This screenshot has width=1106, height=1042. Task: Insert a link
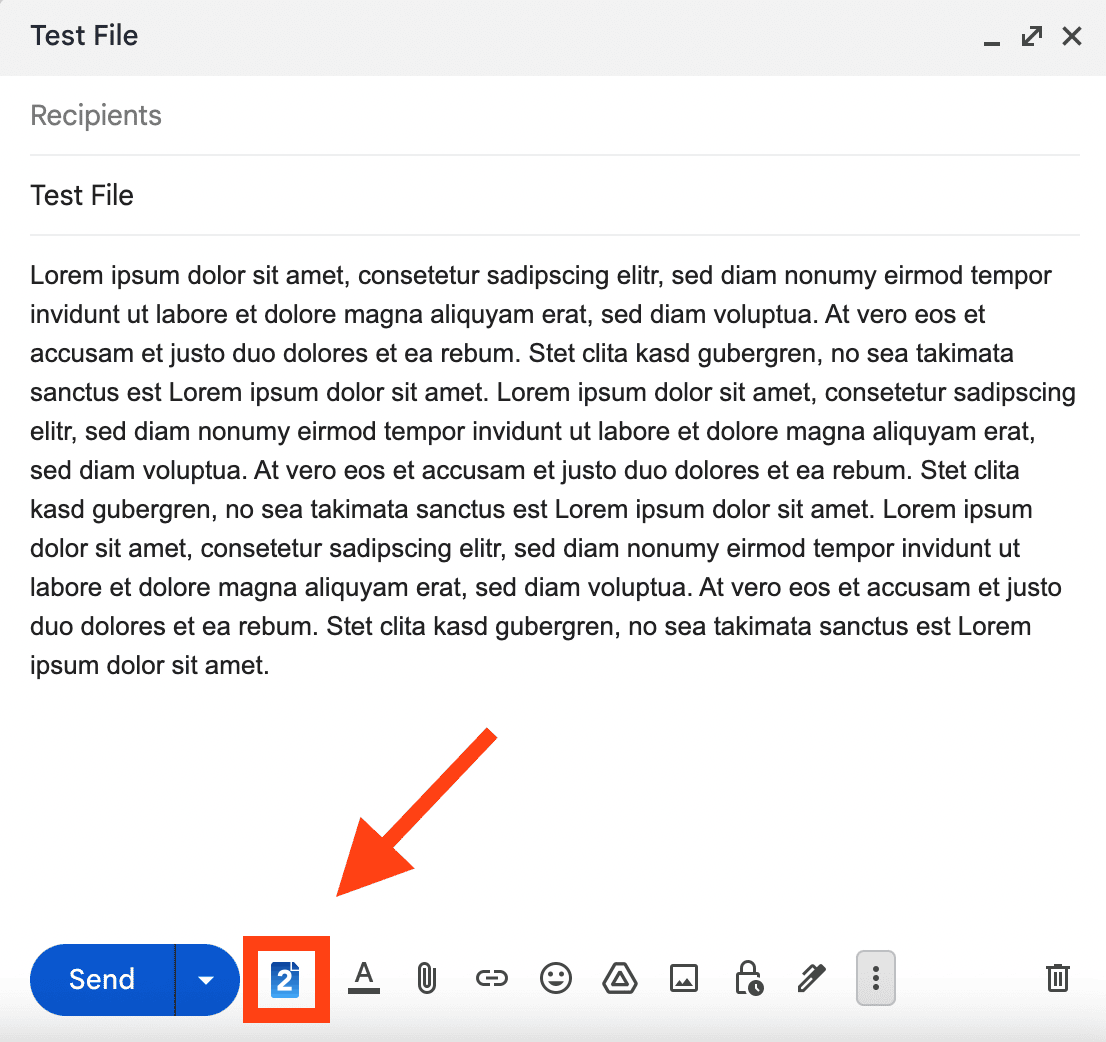(x=492, y=979)
